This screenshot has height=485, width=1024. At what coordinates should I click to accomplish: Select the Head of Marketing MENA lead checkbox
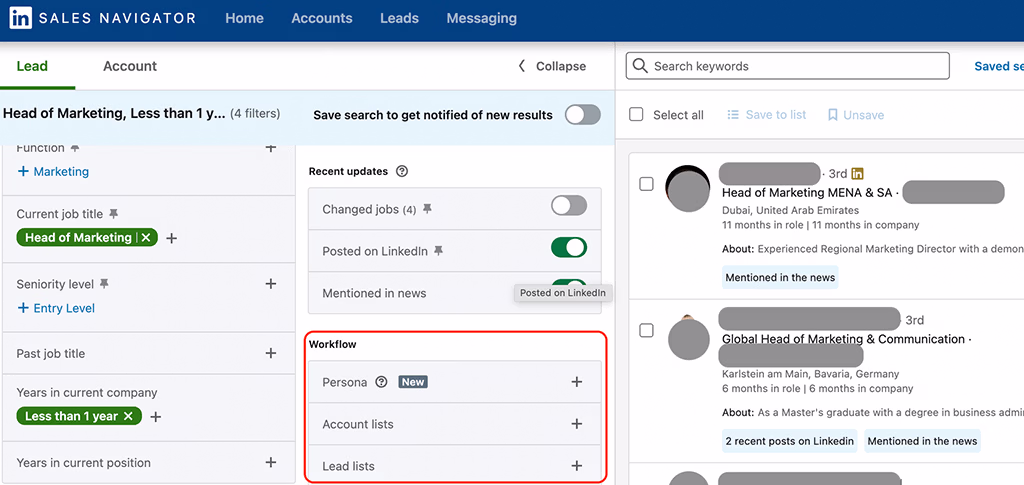coord(646,185)
